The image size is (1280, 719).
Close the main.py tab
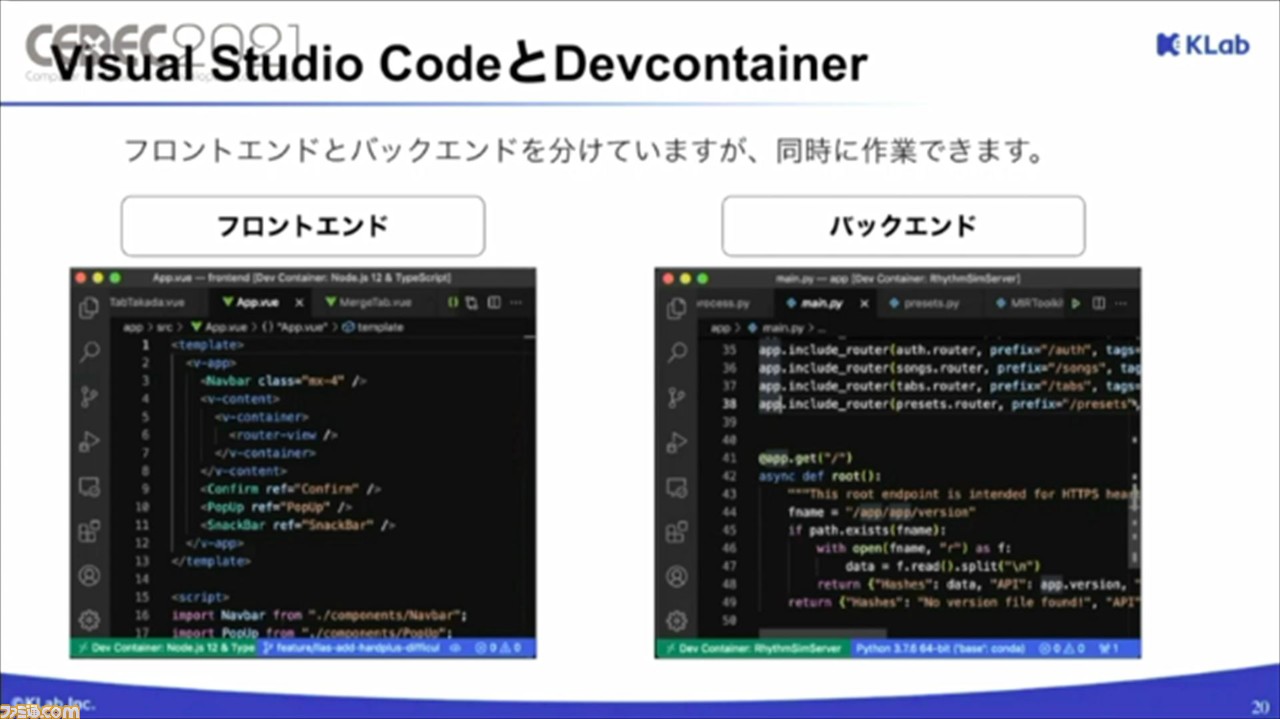pos(864,303)
